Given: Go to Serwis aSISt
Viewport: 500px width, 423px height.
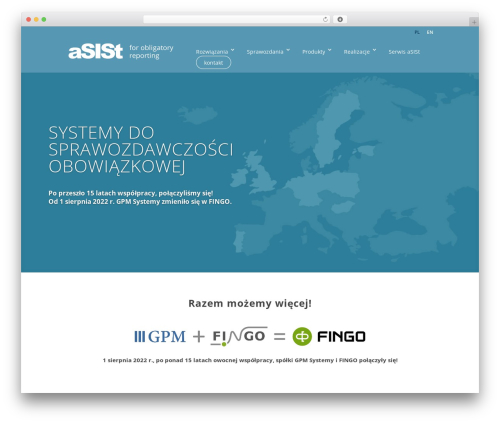Looking at the screenshot, I should (x=404, y=52).
